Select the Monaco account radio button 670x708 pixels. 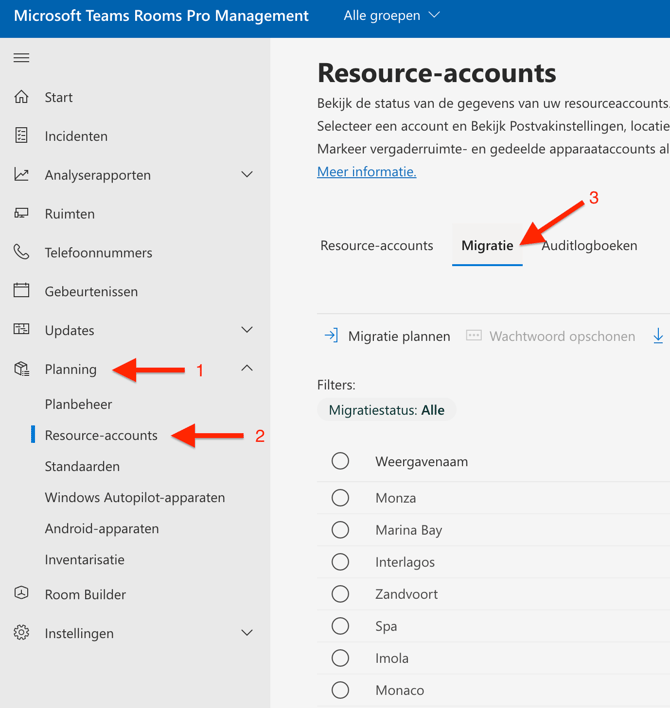[x=340, y=690]
